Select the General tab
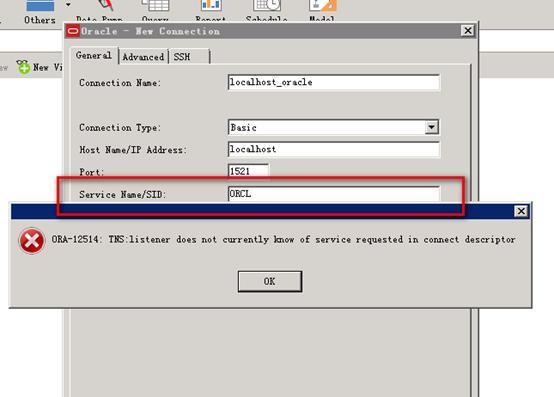The height and width of the screenshot is (397, 554). click(x=94, y=55)
